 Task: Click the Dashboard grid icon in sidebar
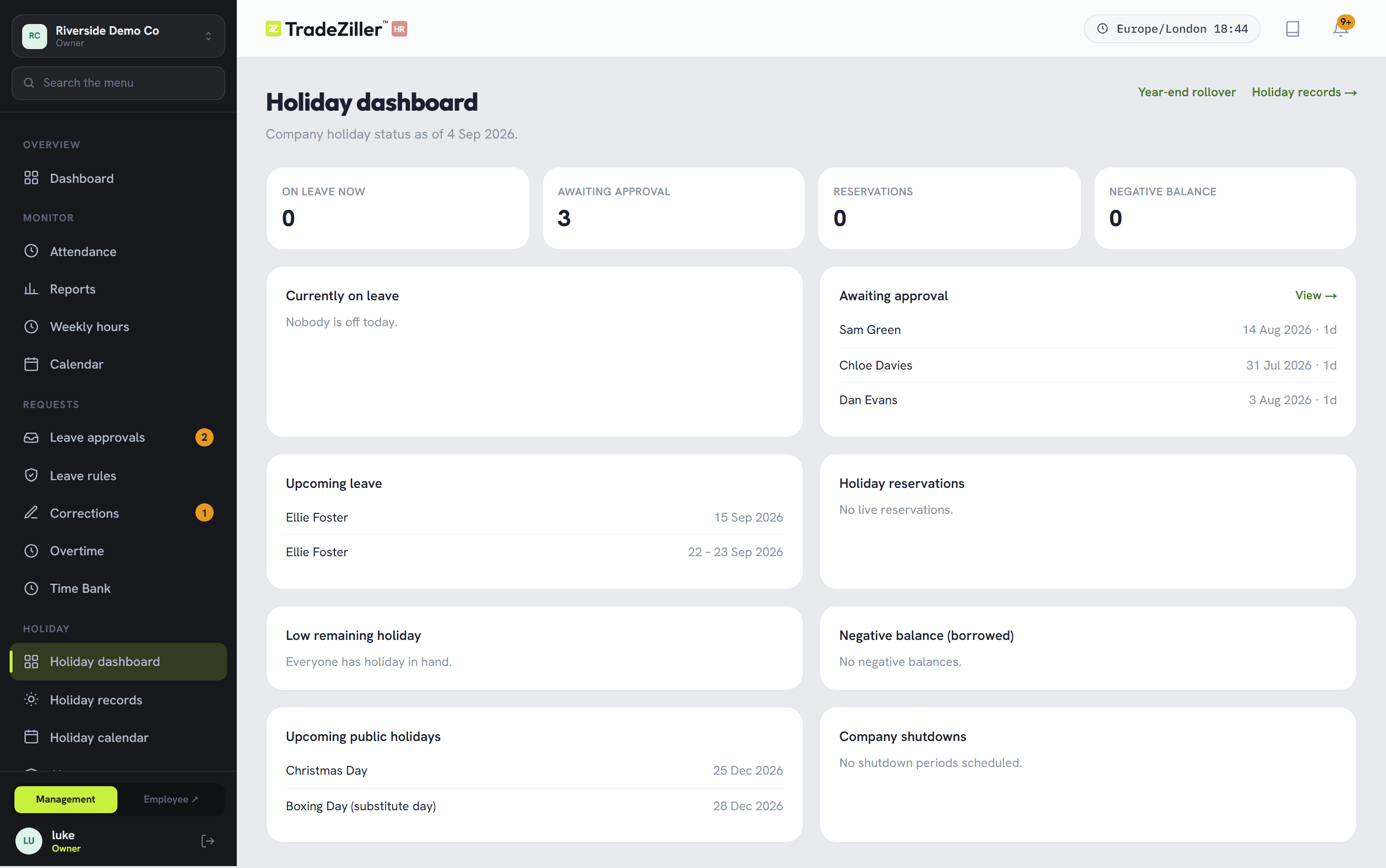(31, 178)
